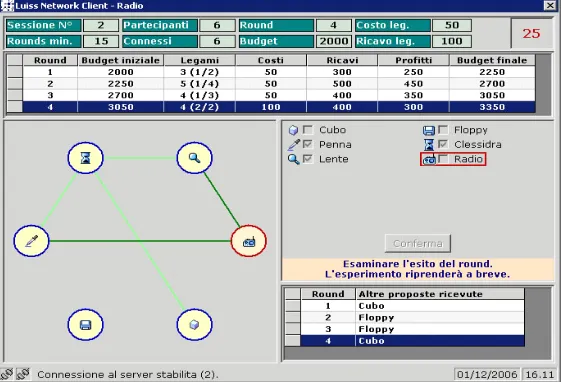Click the Clessidra hourglass icon in the list
The width and height of the screenshot is (562, 382).
click(428, 145)
